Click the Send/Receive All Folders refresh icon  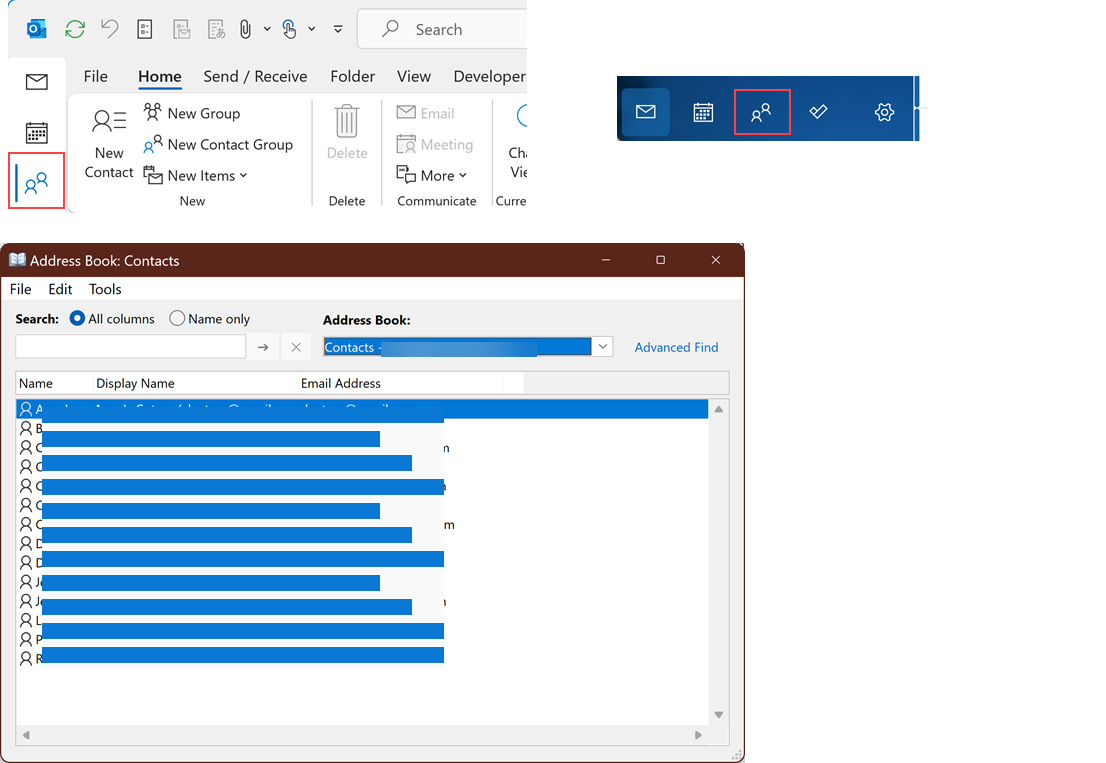click(x=74, y=29)
